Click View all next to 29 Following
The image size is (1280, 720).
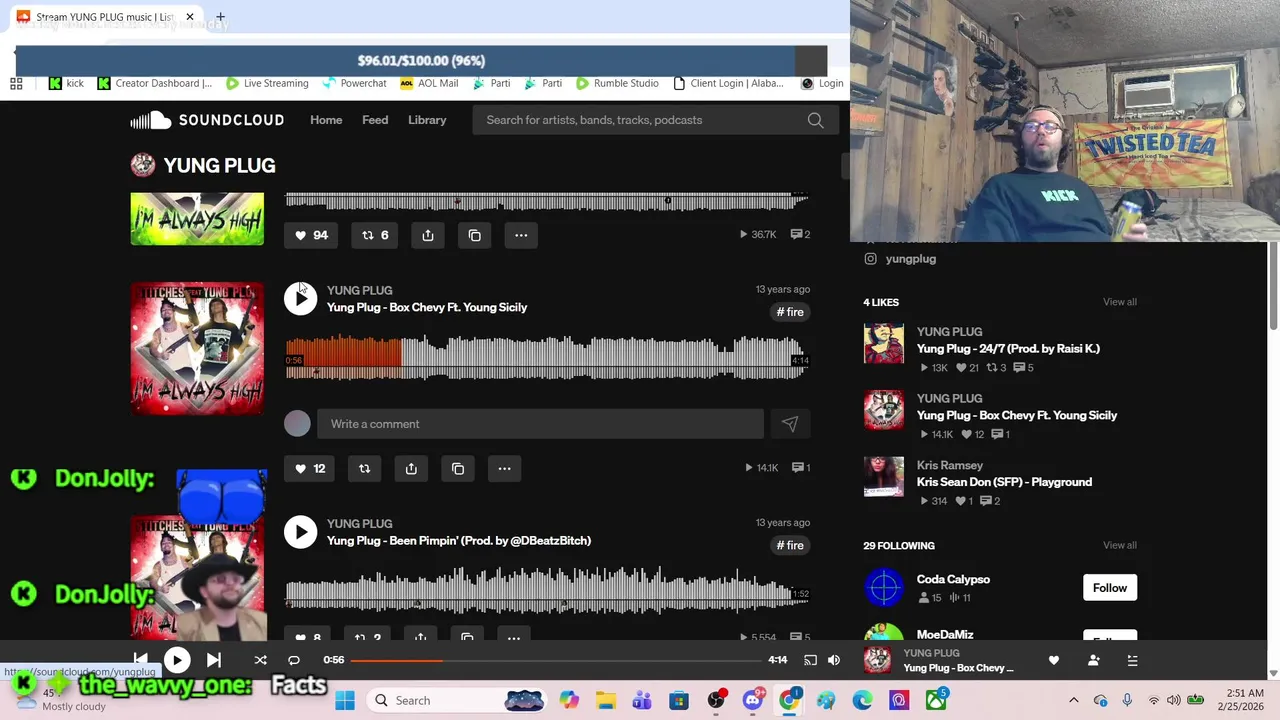(1120, 545)
